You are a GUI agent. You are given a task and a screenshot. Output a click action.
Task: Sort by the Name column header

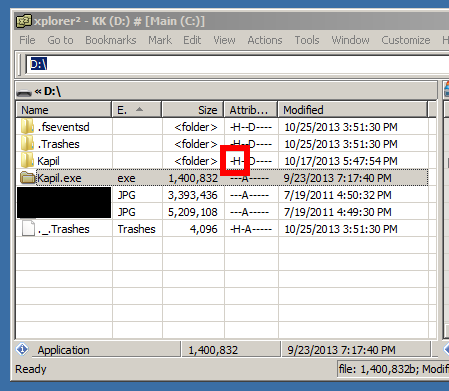pyautogui.click(x=63, y=110)
